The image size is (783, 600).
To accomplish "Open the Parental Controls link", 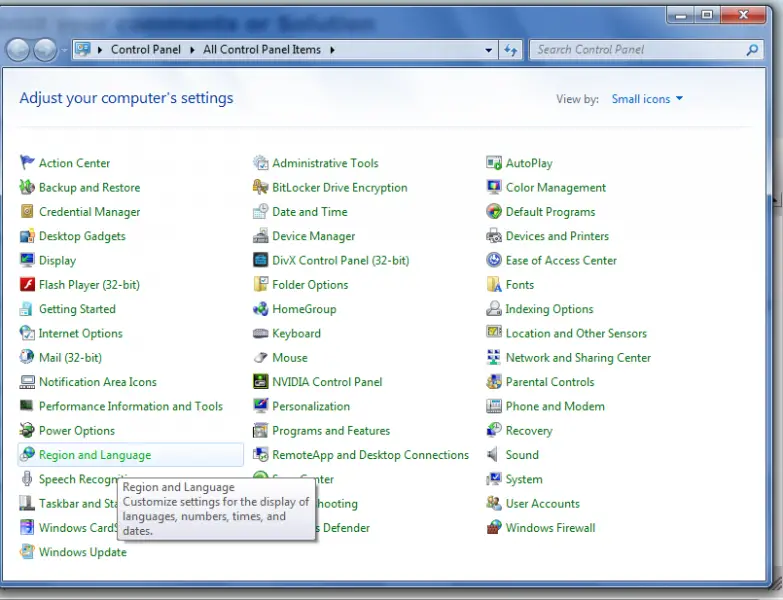I will click(550, 382).
